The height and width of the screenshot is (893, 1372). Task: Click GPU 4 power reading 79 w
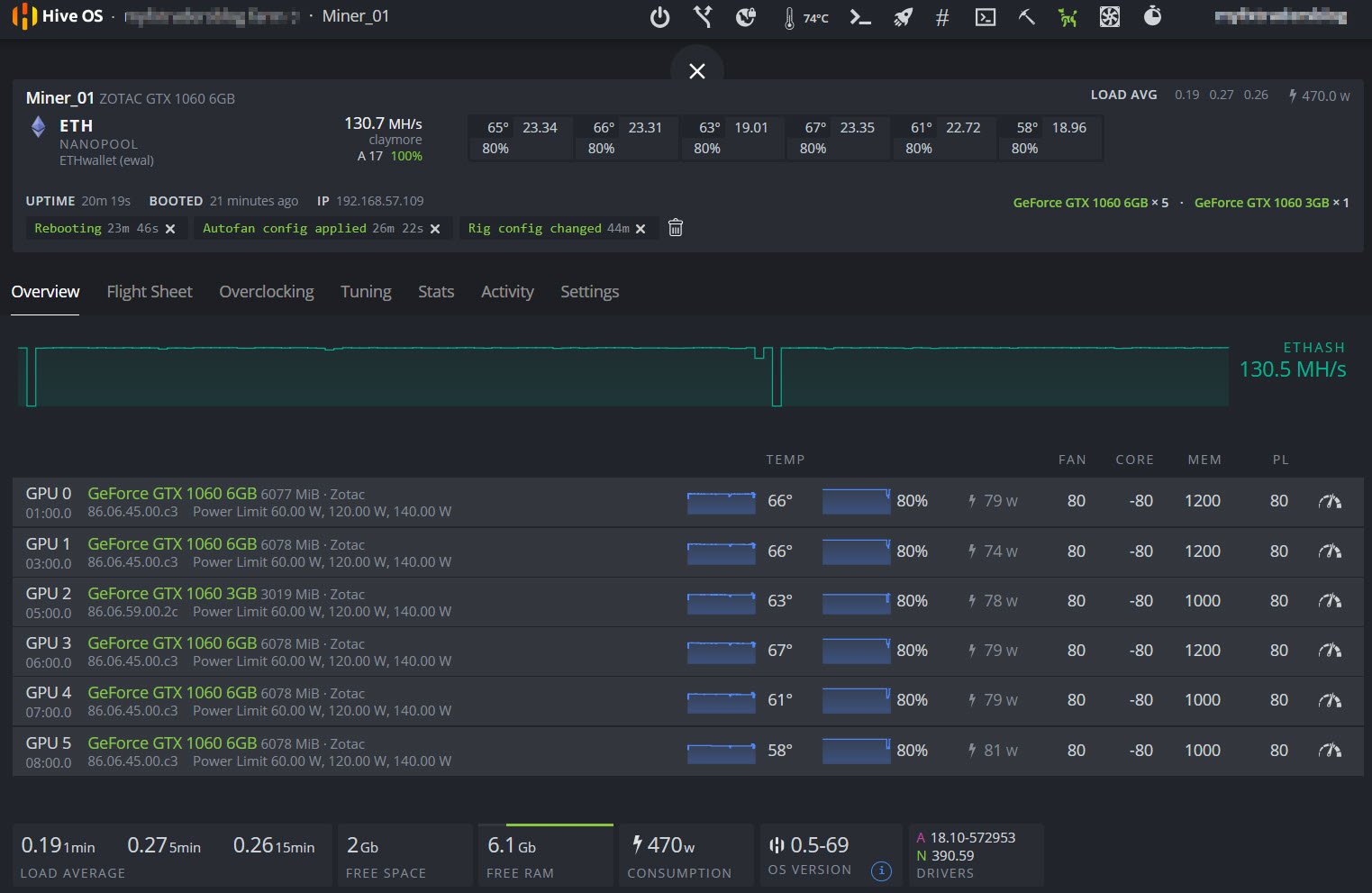[993, 699]
